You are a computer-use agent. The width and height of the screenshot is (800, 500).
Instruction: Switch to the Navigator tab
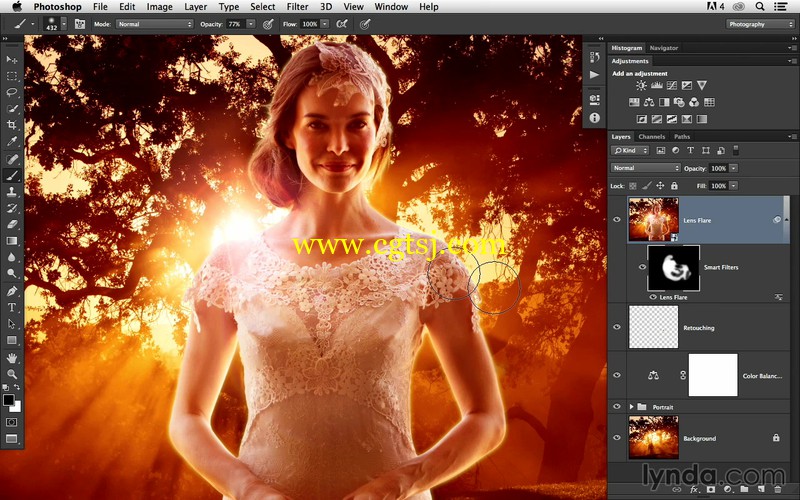click(x=663, y=47)
